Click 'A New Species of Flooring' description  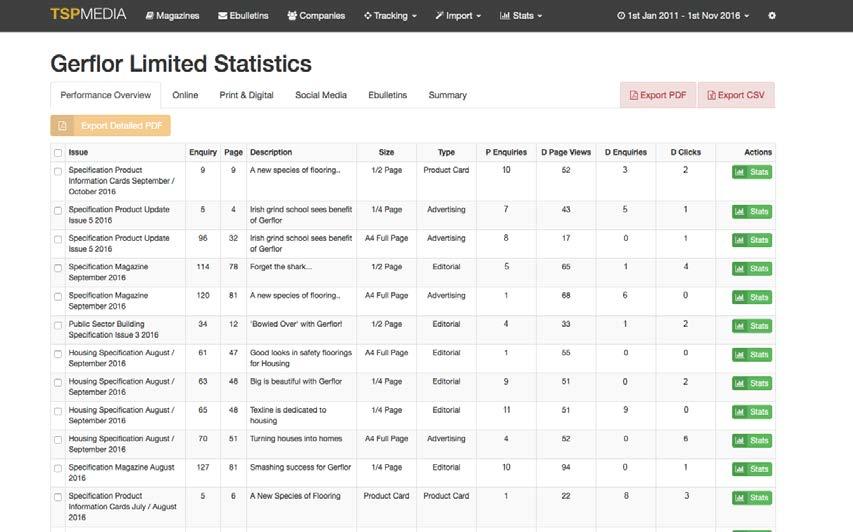tap(295, 496)
